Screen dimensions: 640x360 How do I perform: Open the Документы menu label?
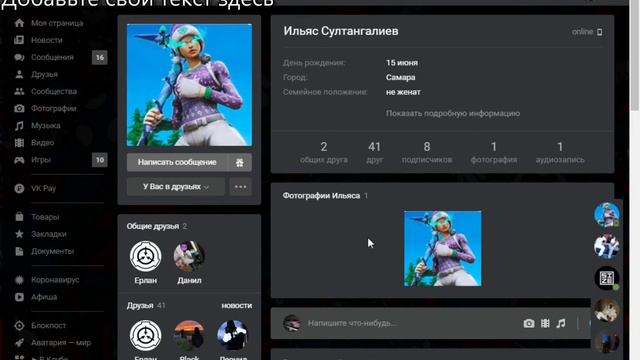[52, 251]
